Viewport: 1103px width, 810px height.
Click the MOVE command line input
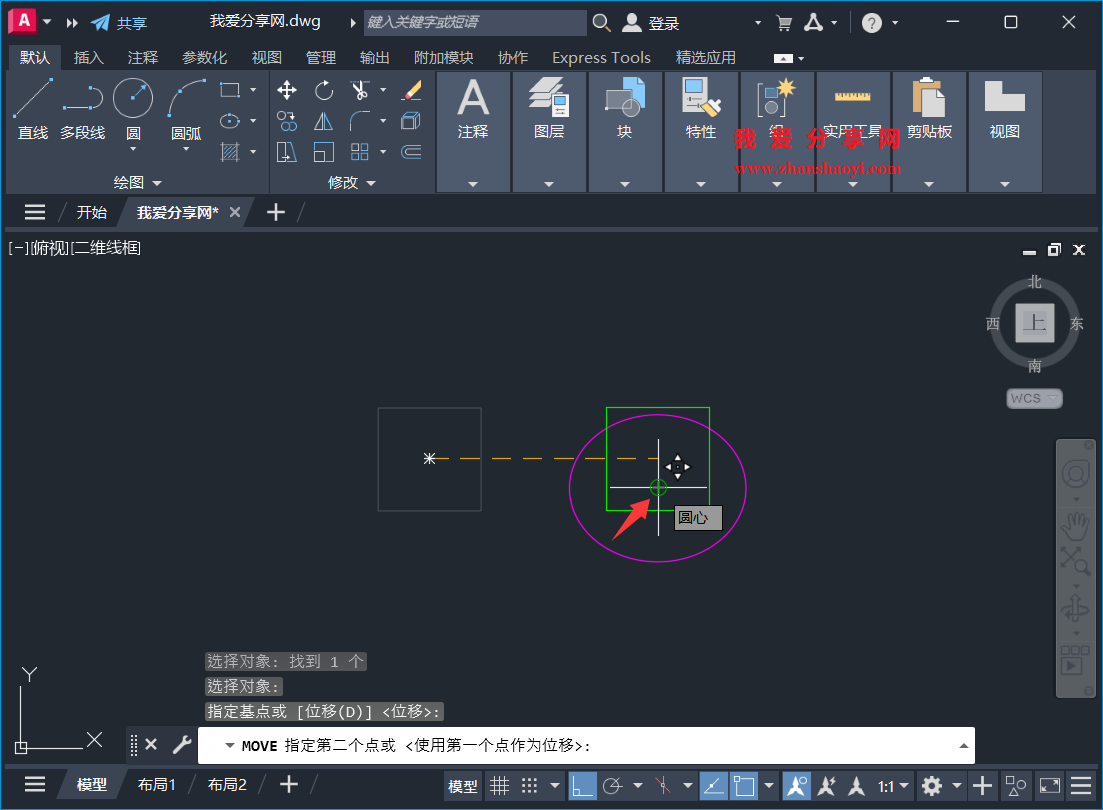tap(586, 745)
